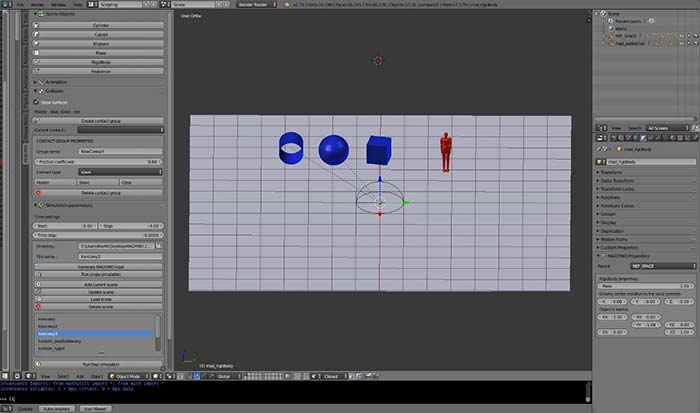Expand the Transform section in properties
Screen dimensions: 700x413
(x=612, y=171)
